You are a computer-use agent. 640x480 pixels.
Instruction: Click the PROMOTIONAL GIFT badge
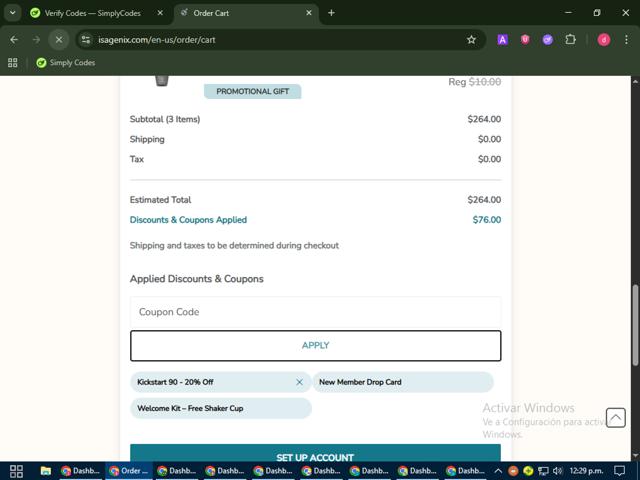click(x=253, y=91)
